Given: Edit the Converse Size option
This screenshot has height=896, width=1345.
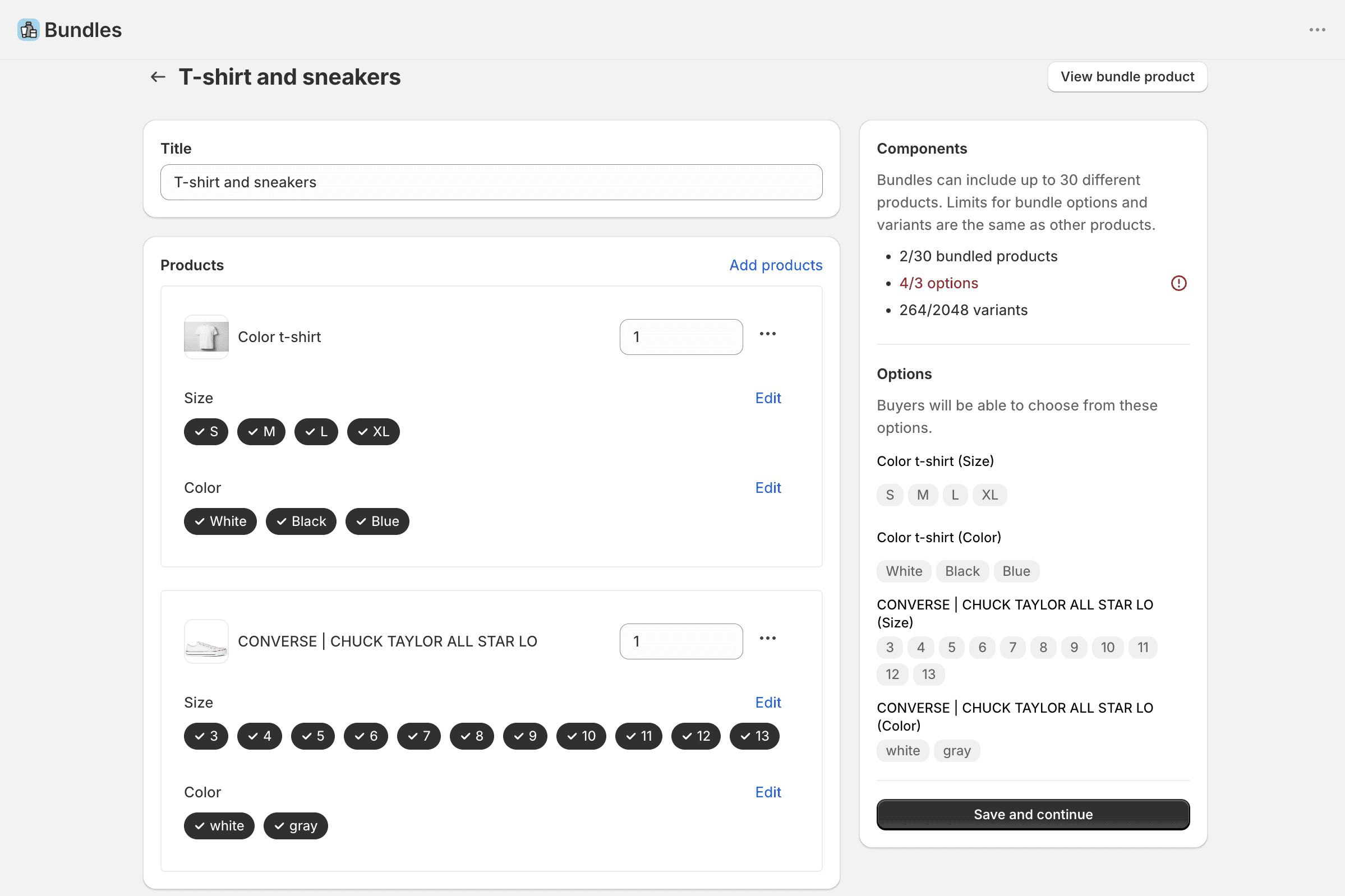Looking at the screenshot, I should [768, 703].
